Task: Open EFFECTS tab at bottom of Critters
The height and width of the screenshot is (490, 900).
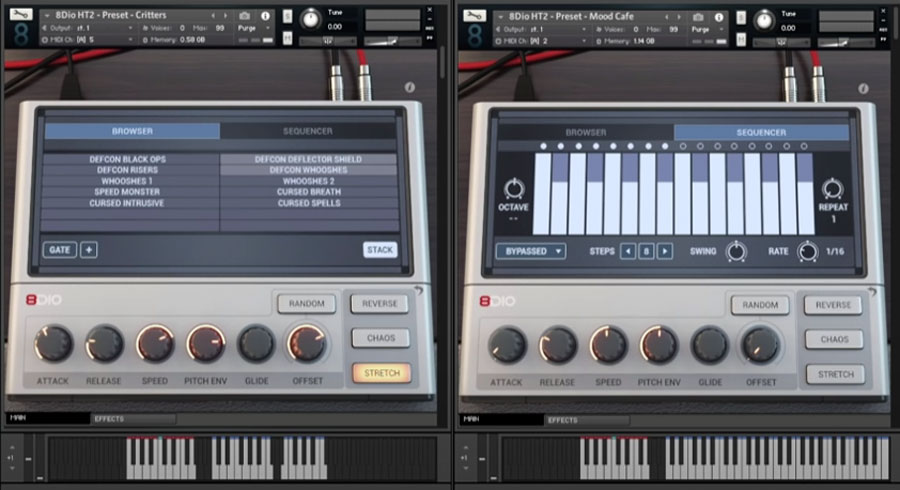Action: [x=133, y=419]
